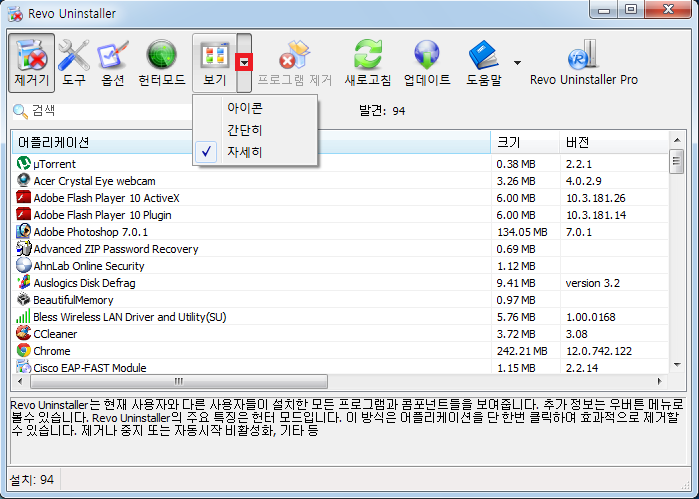This screenshot has height=499, width=699.
Task: Click the Revo Uninstaller title bar icon
Action: [15, 13]
